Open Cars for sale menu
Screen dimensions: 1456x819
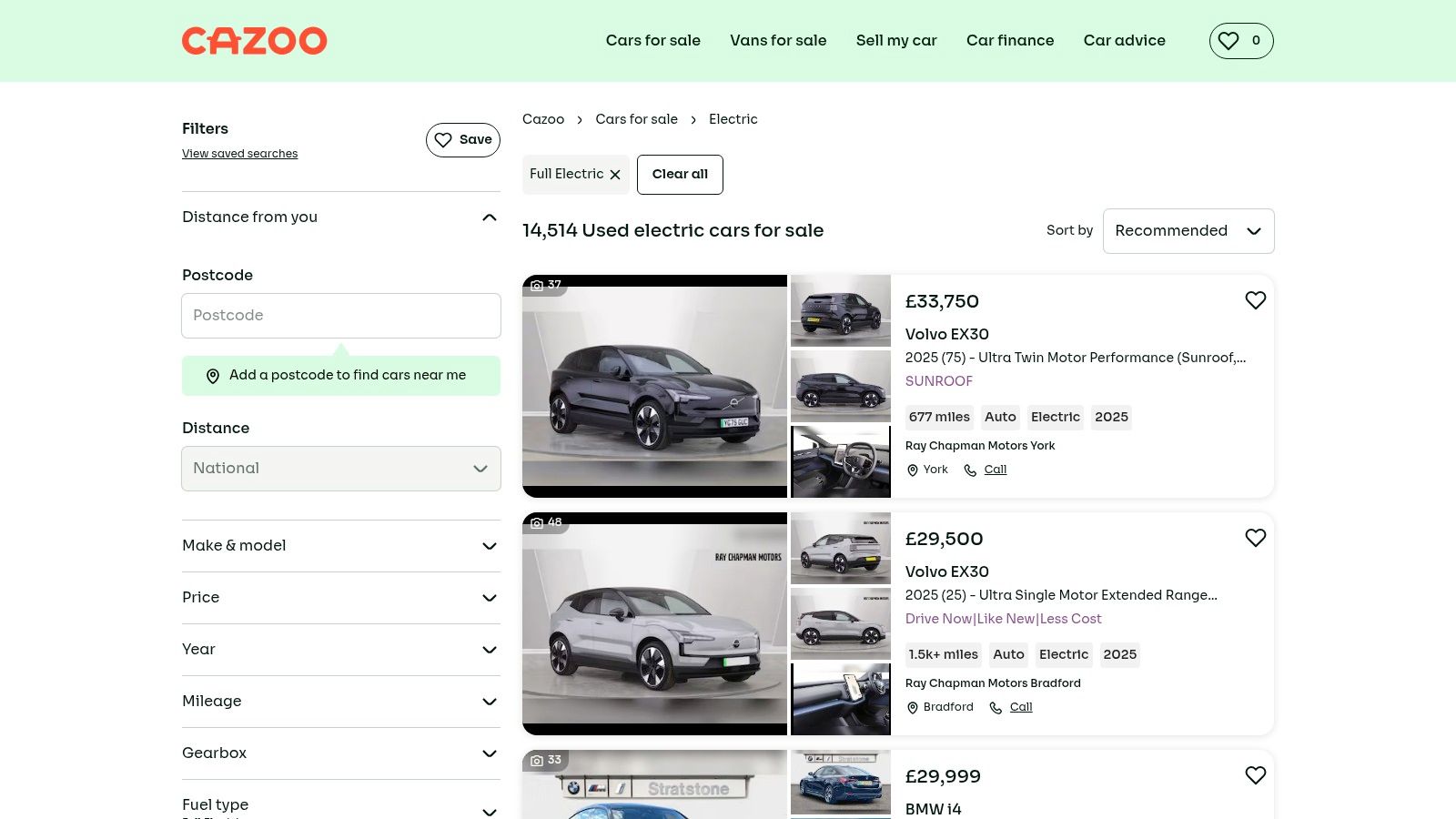tap(652, 41)
